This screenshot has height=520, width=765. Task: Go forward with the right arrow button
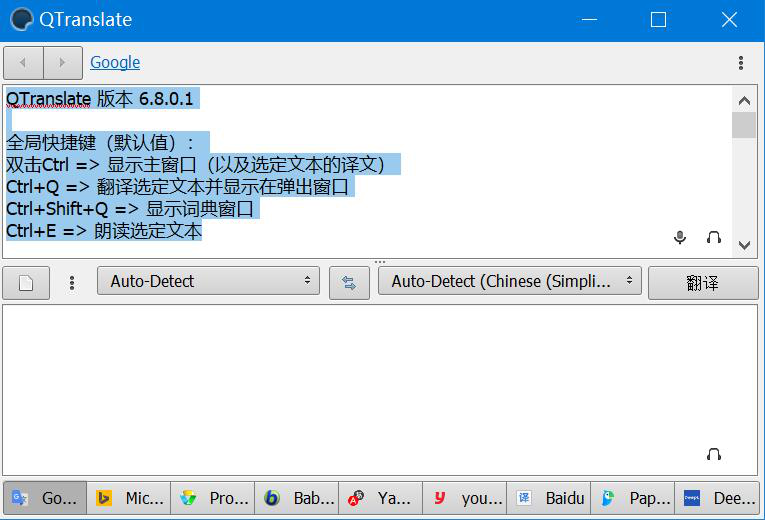coord(63,63)
